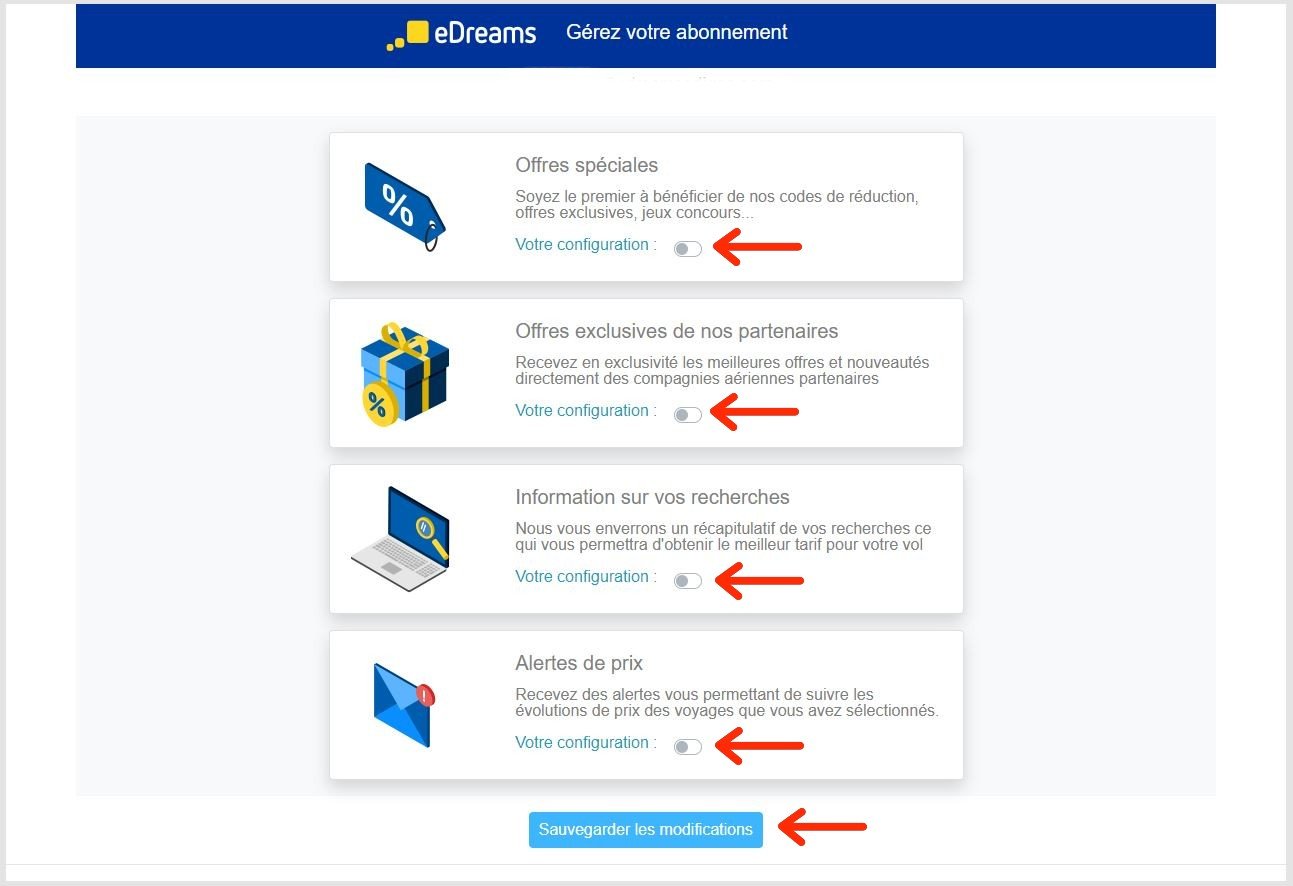
Task: Click Offres exclusives de nos partenaires heading
Action: click(677, 331)
